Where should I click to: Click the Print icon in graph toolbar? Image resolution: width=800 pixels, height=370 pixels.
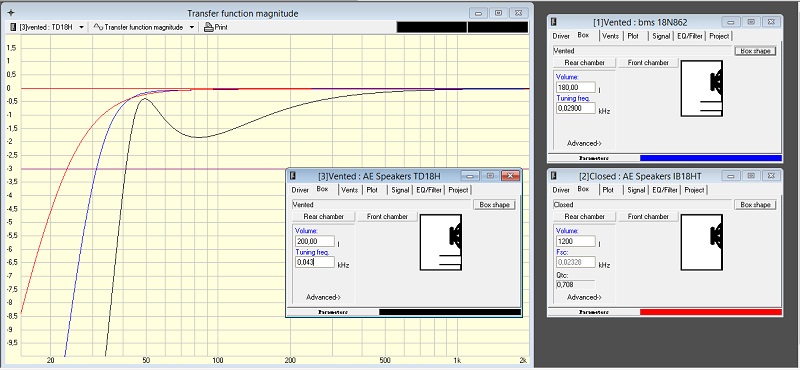point(208,28)
